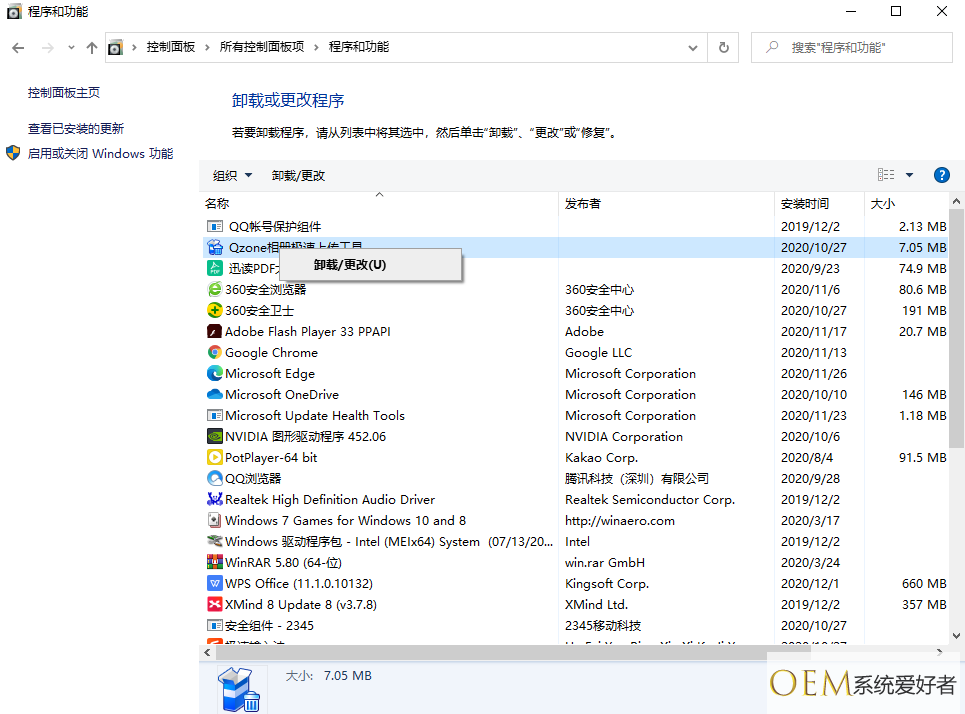Click 卸载/更改 in the toolbar

pos(298,176)
